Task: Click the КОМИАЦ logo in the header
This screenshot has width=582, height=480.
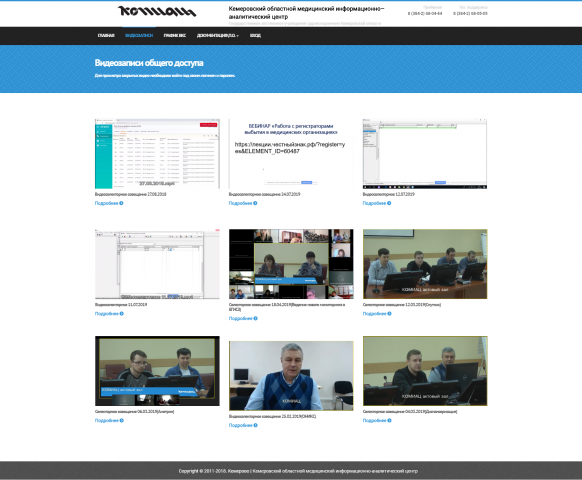Action: 157,12
